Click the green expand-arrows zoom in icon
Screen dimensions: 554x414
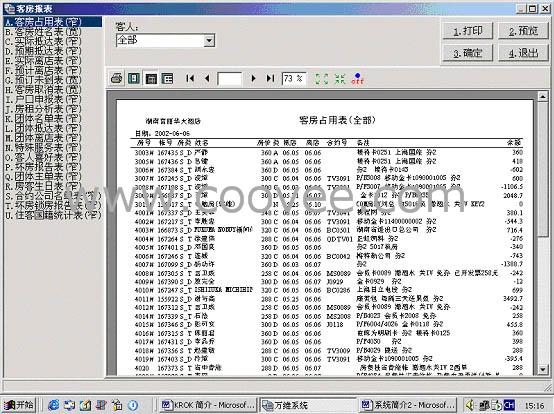click(322, 78)
